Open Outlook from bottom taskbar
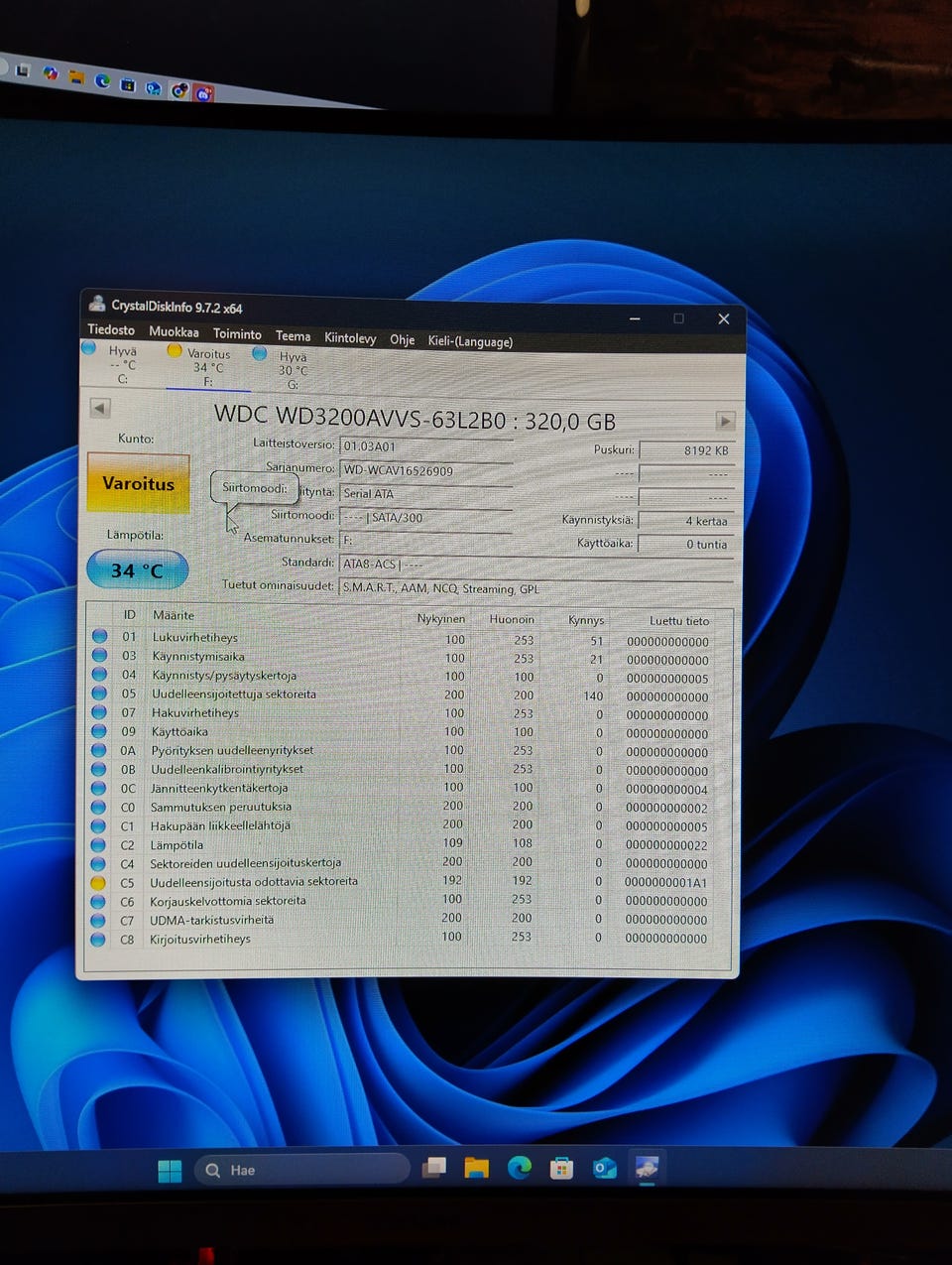Viewport: 952px width, 1265px height. click(605, 1168)
